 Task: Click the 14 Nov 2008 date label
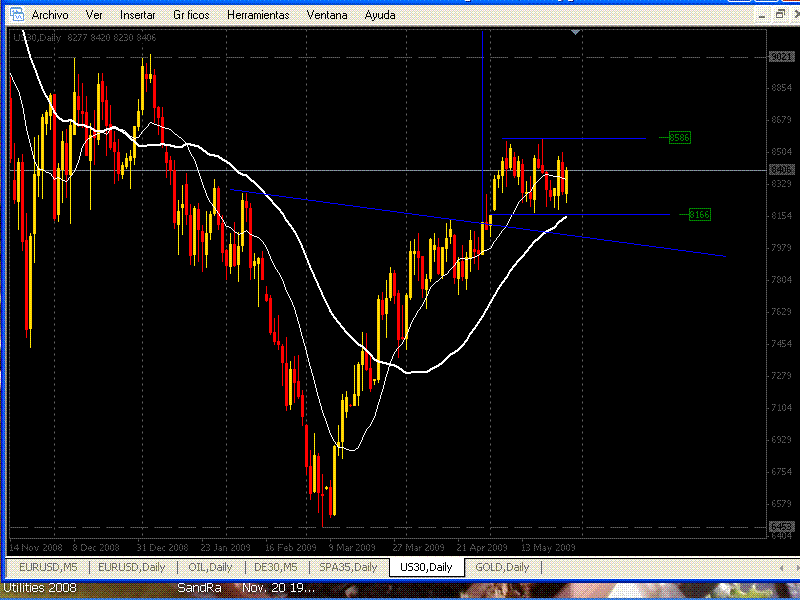pos(36,547)
